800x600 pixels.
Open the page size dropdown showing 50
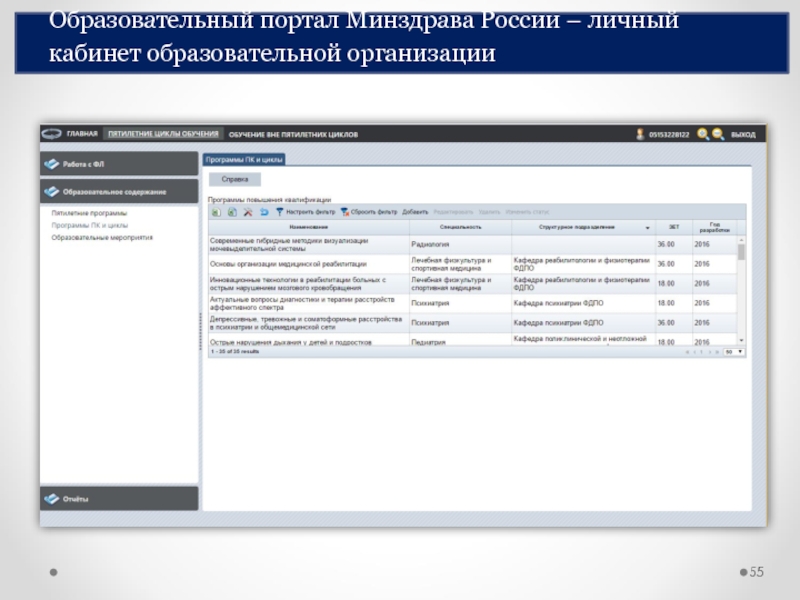click(733, 352)
